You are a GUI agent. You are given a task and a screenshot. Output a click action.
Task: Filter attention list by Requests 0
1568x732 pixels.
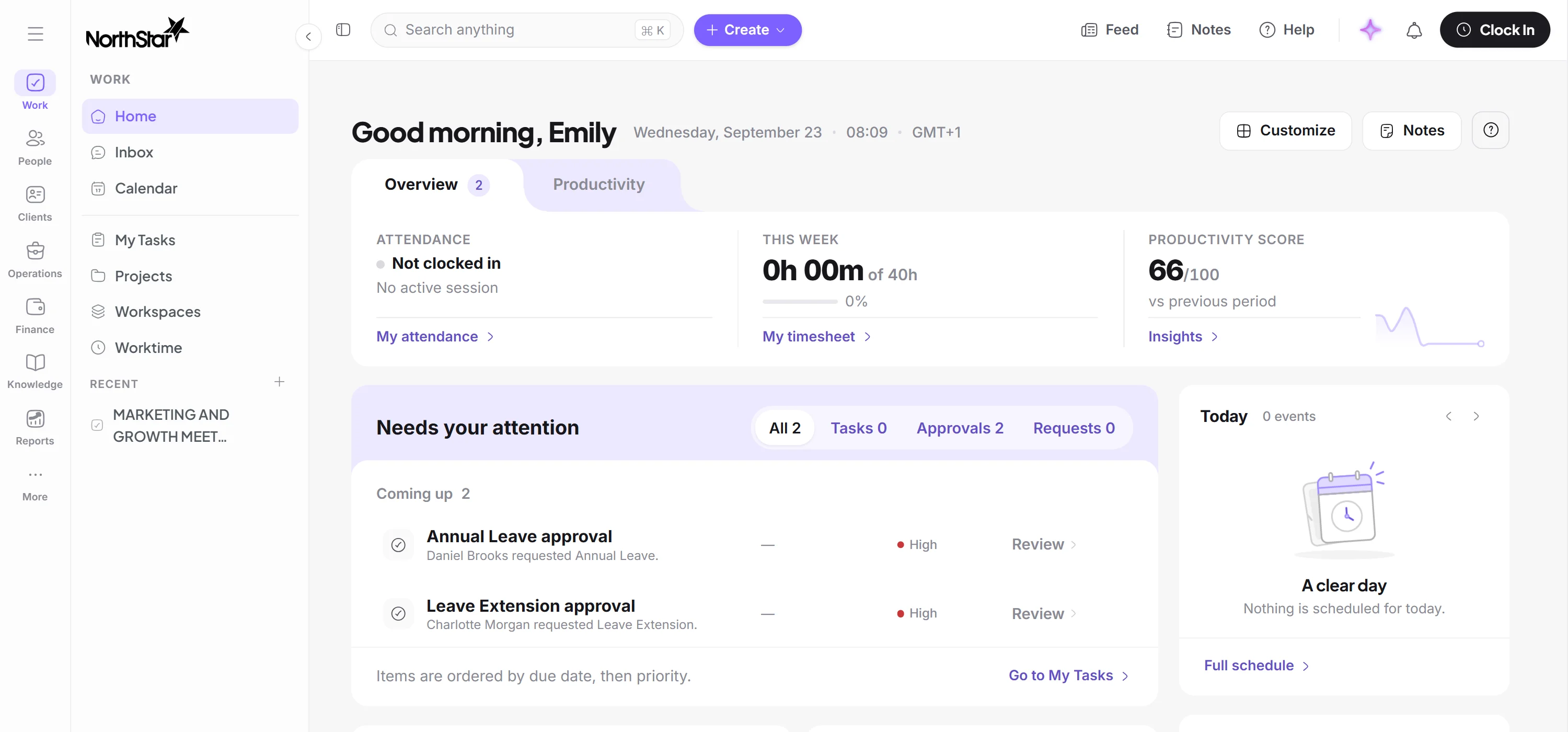pos(1074,428)
